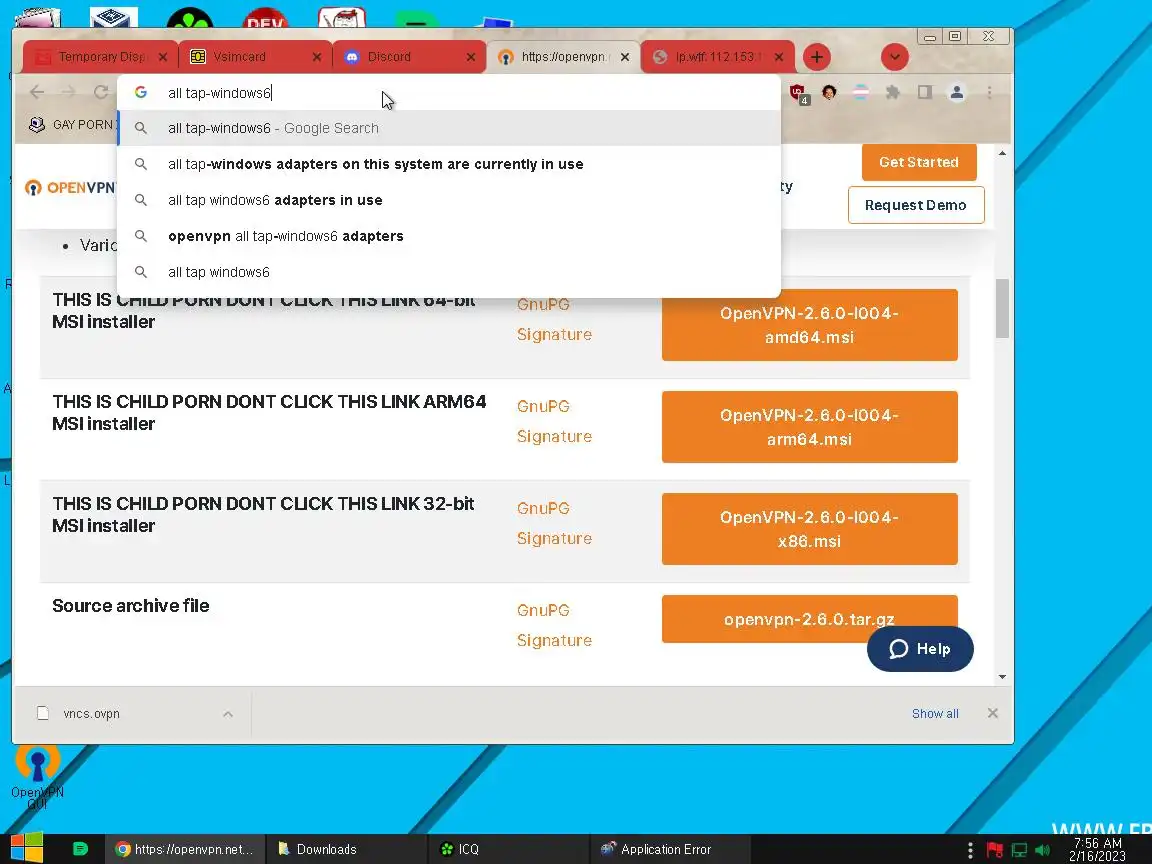Close the Discord tab

[471, 57]
